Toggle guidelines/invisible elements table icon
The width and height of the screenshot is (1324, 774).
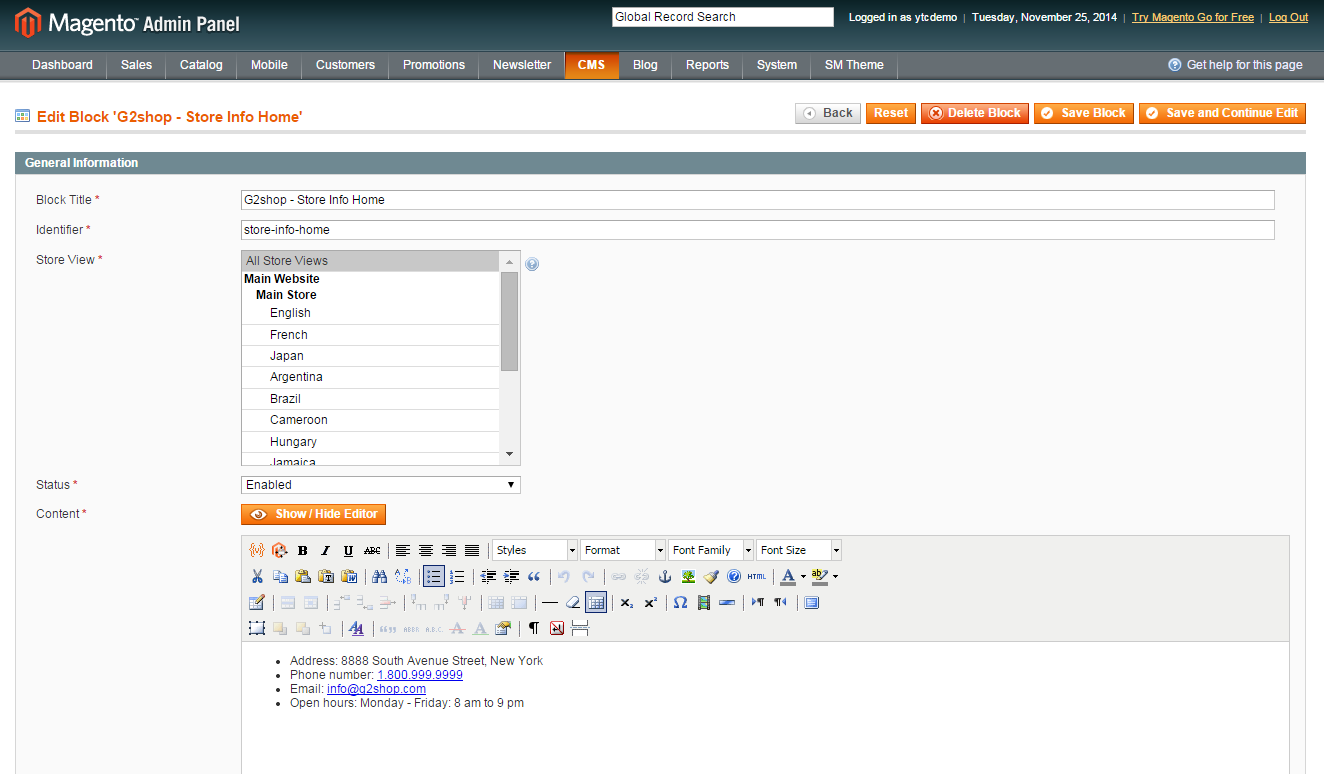click(596, 603)
